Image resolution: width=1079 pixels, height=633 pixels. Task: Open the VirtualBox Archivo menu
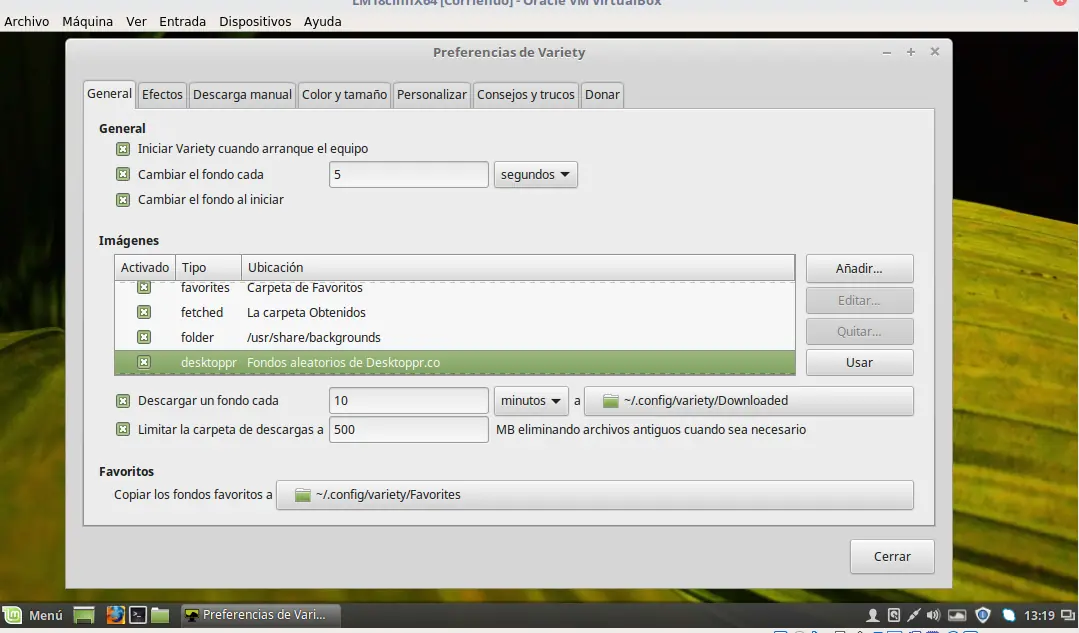(x=27, y=21)
